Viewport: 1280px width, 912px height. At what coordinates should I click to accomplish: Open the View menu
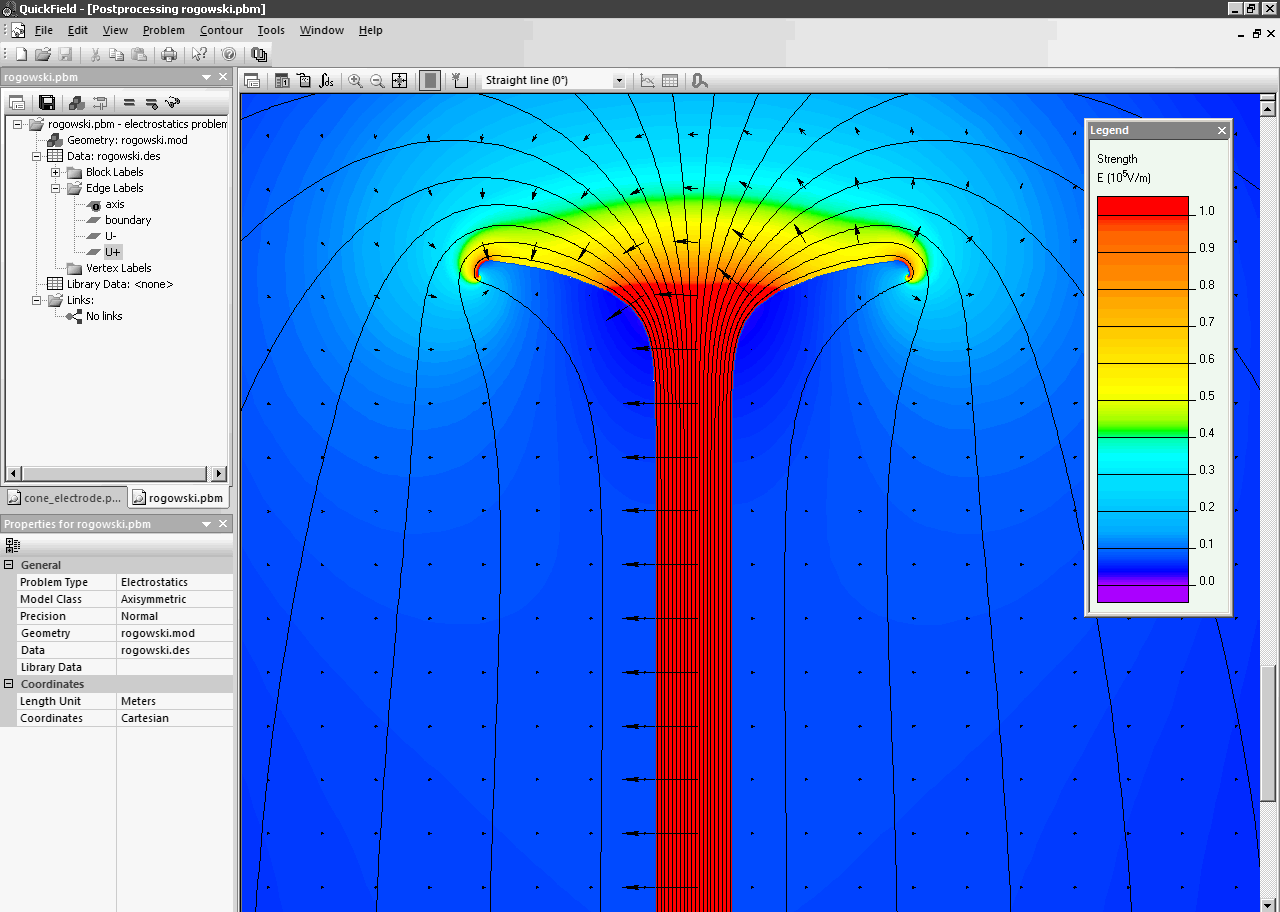115,30
